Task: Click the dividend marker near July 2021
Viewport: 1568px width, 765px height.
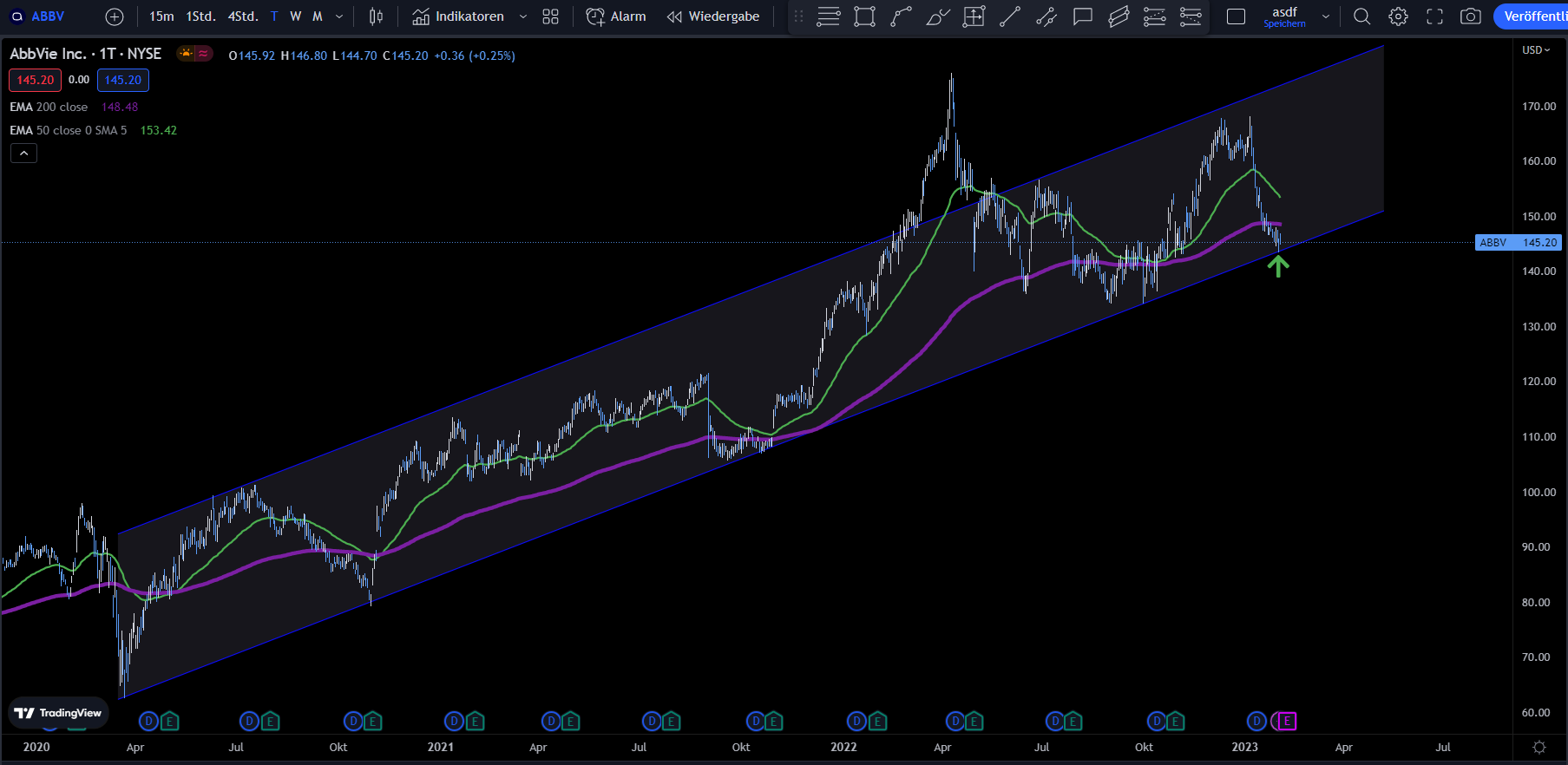Action: tap(651, 721)
